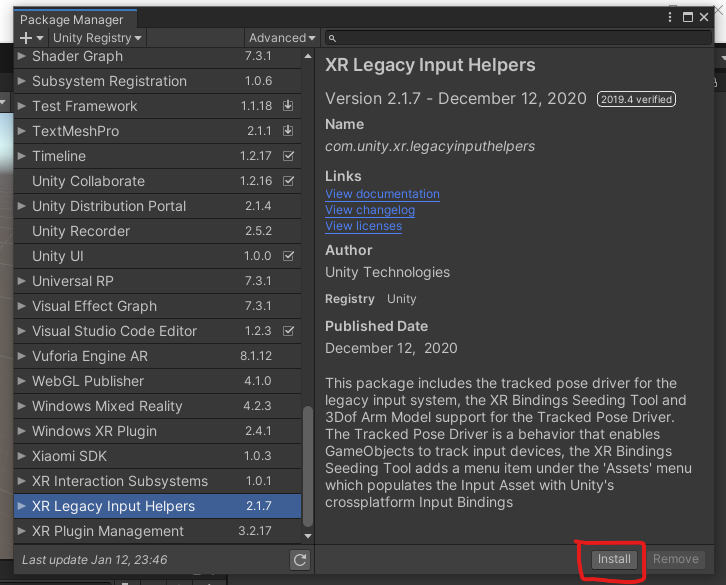Expand the Universal RP package entry
The width and height of the screenshot is (726, 585).
click(21, 281)
